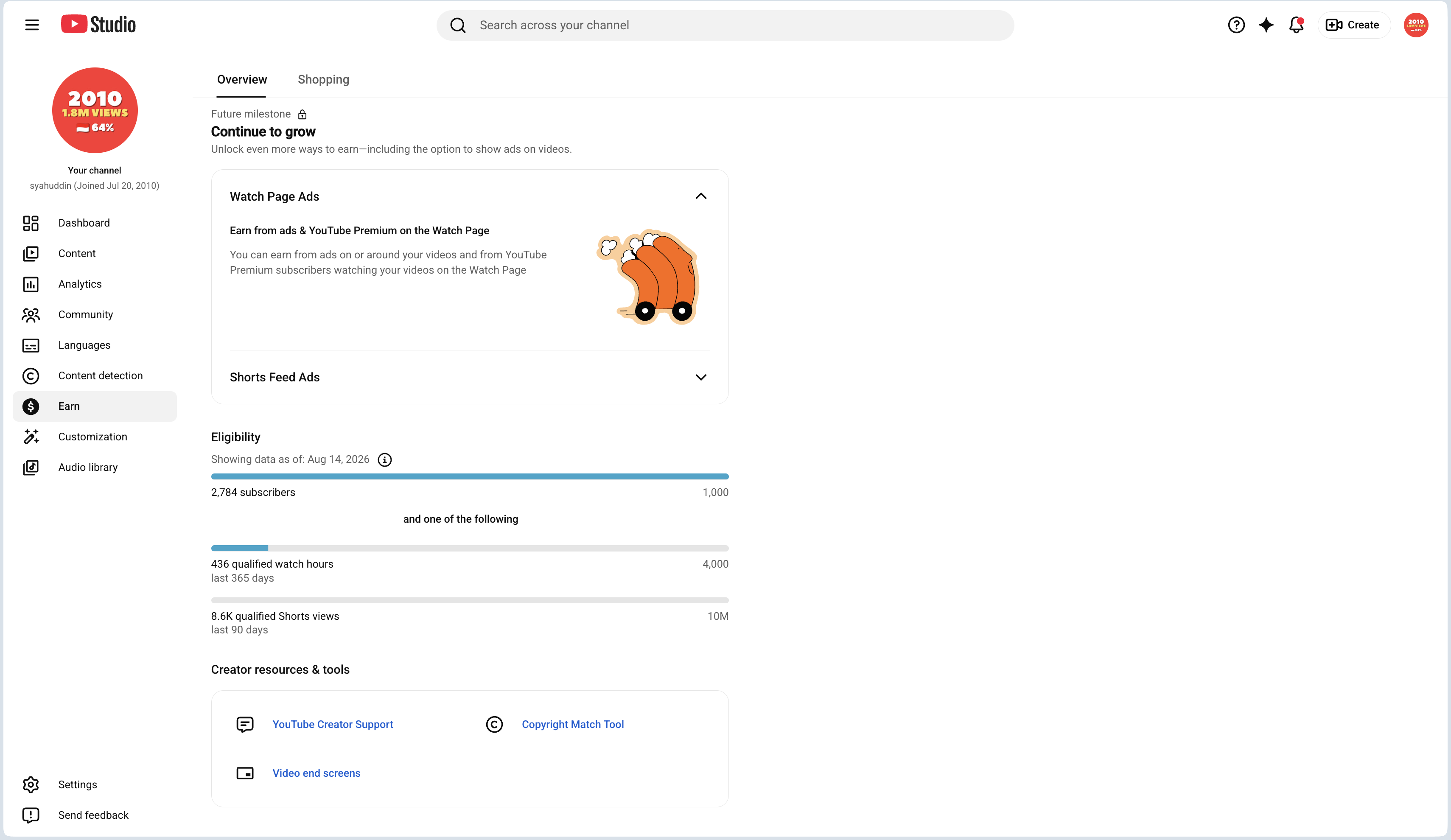Click the large channel profile picture

[95, 110]
